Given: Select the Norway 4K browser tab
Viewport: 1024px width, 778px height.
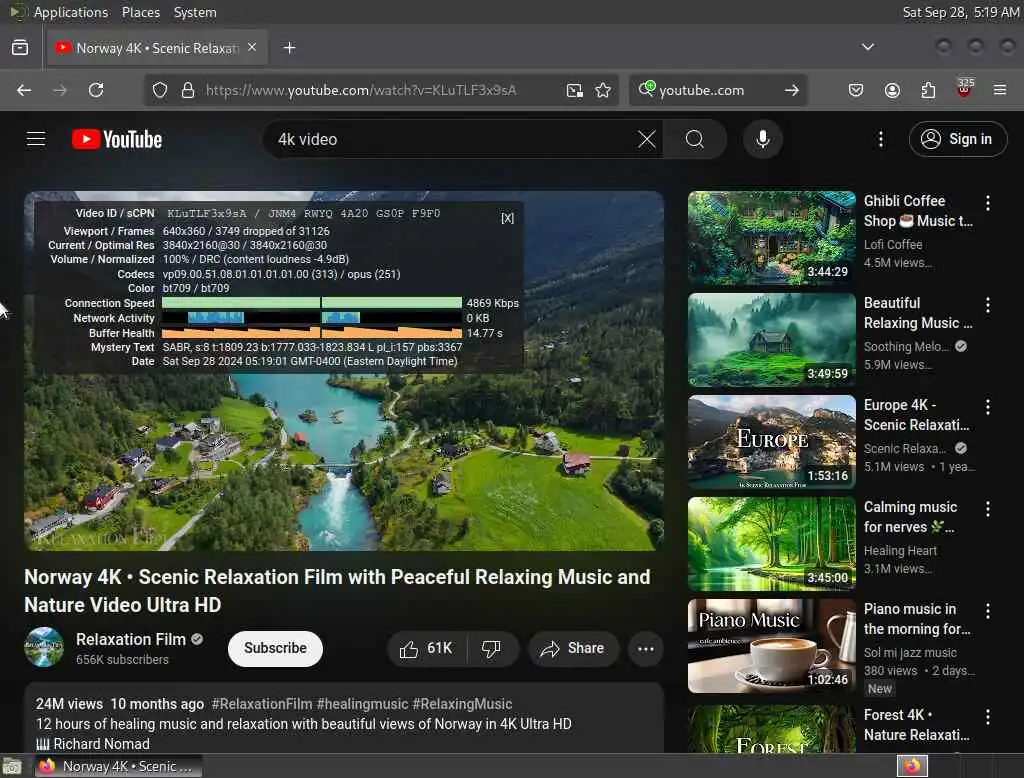Looking at the screenshot, I should click(x=157, y=48).
